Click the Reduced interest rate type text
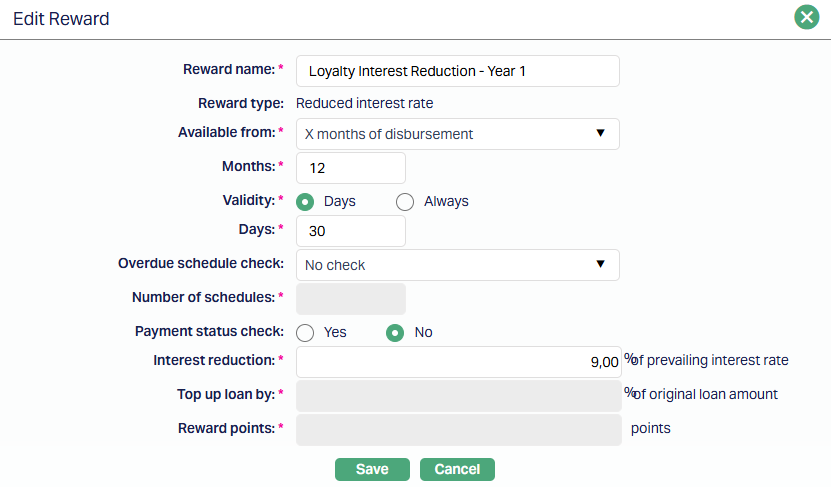Screen dimensions: 831x487 (x=365, y=103)
